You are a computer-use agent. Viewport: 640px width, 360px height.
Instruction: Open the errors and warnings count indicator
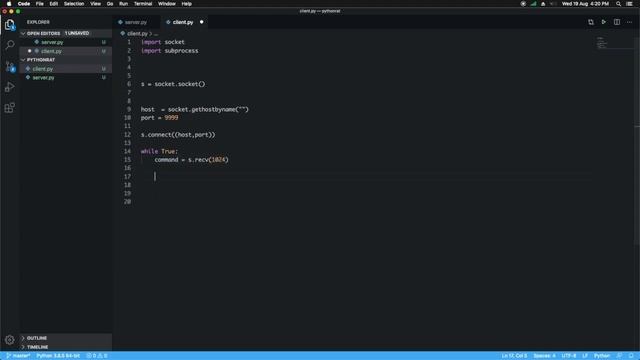(x=97, y=356)
